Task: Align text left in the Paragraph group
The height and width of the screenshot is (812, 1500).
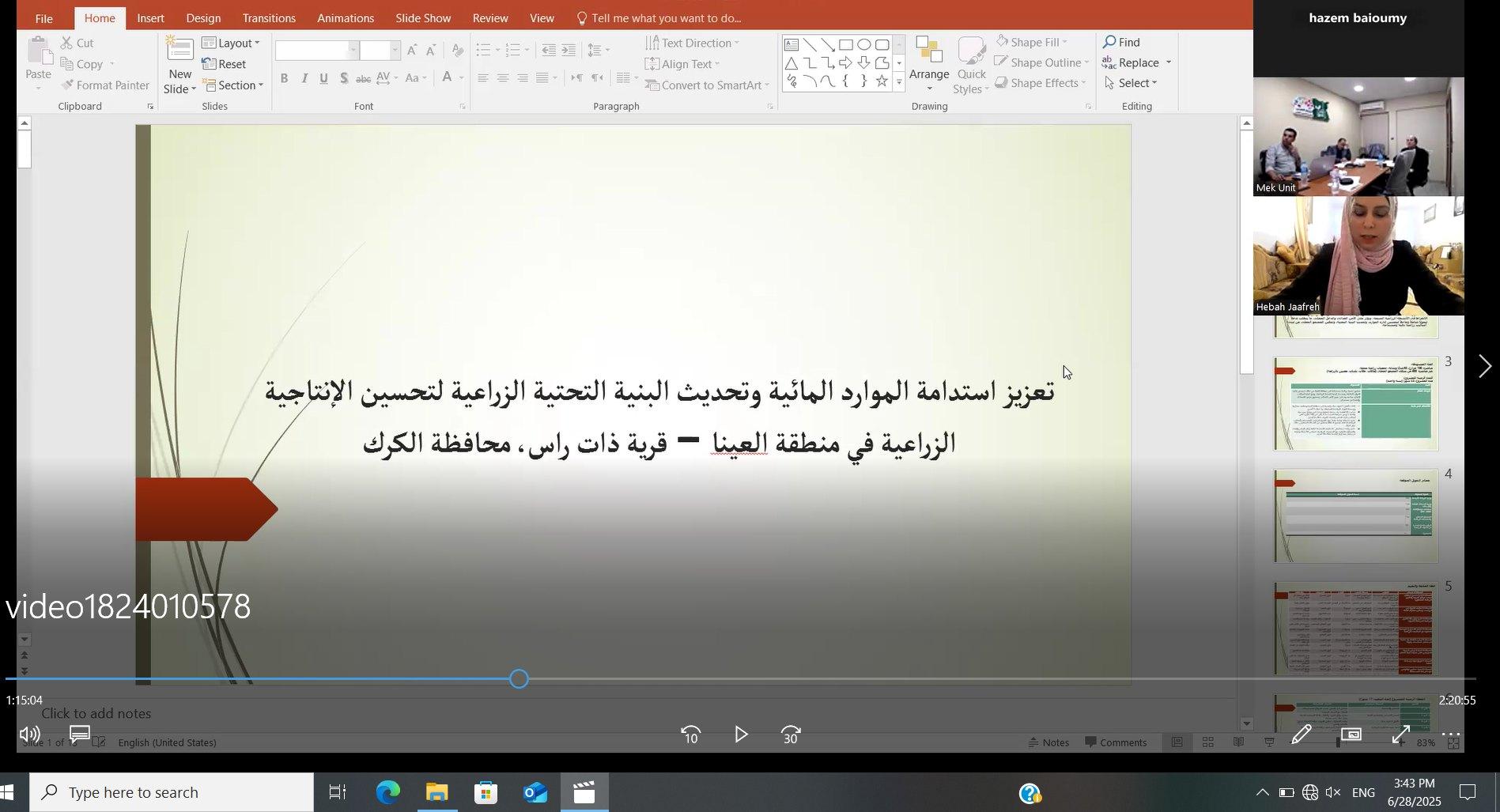Action: pyautogui.click(x=482, y=77)
